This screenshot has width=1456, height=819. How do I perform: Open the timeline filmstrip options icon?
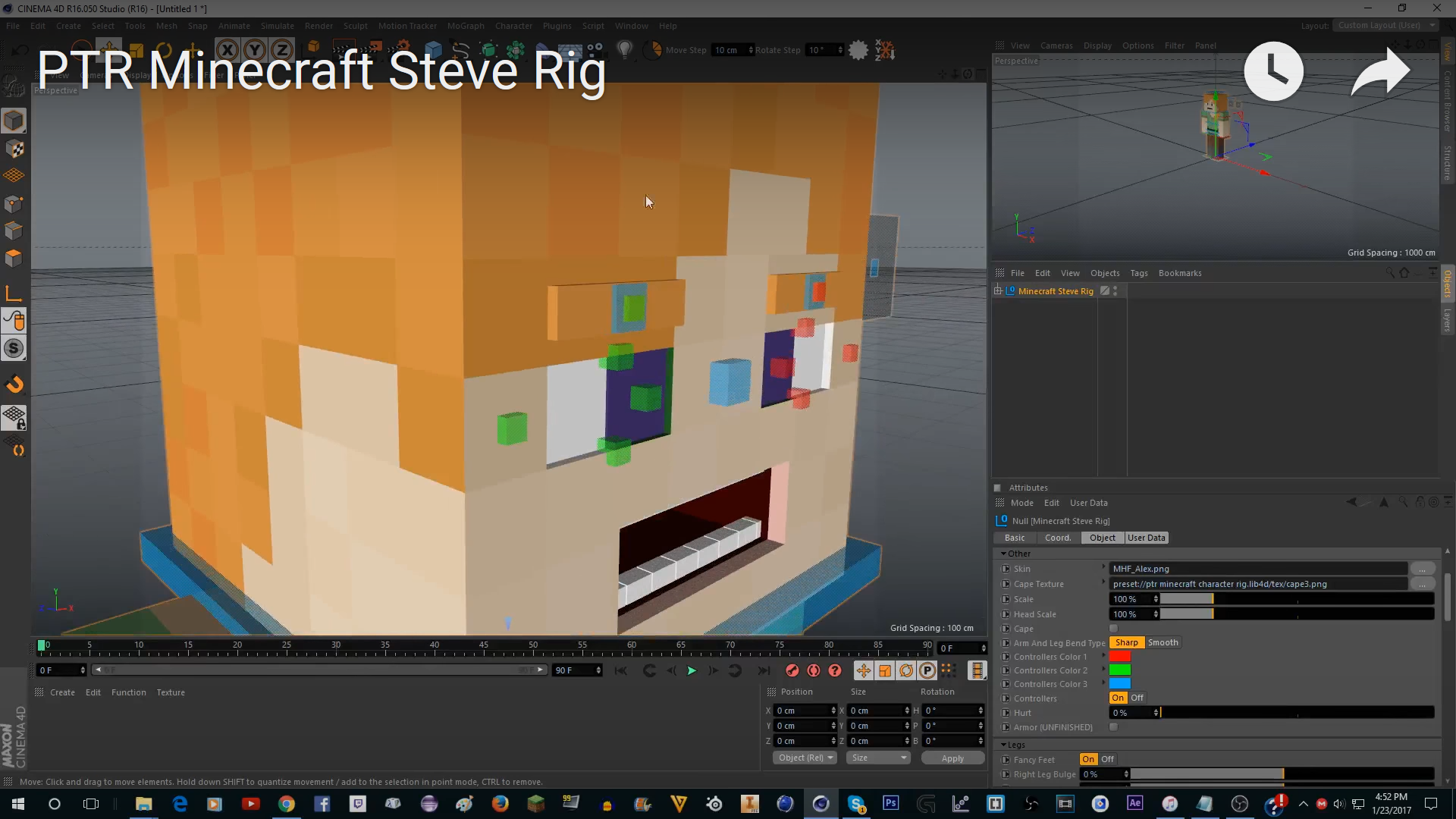click(977, 670)
